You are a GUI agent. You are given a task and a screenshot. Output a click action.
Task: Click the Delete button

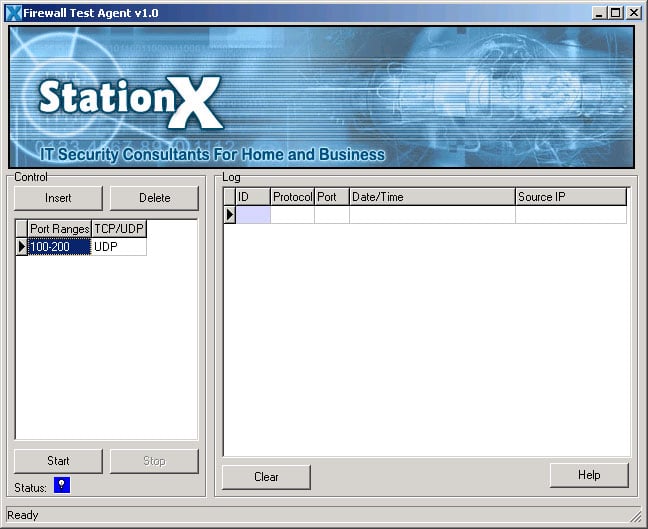[154, 198]
